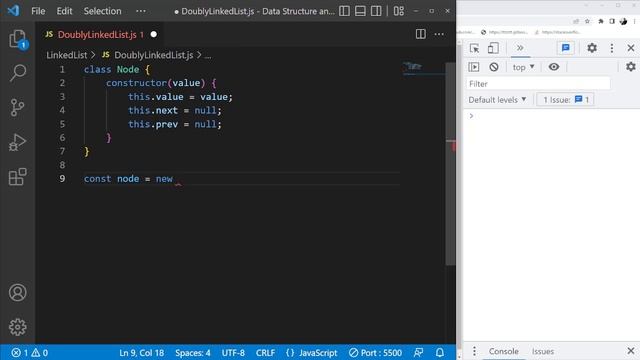Open the browser profile avatar
640x360 pixels.
[x=623, y=21]
